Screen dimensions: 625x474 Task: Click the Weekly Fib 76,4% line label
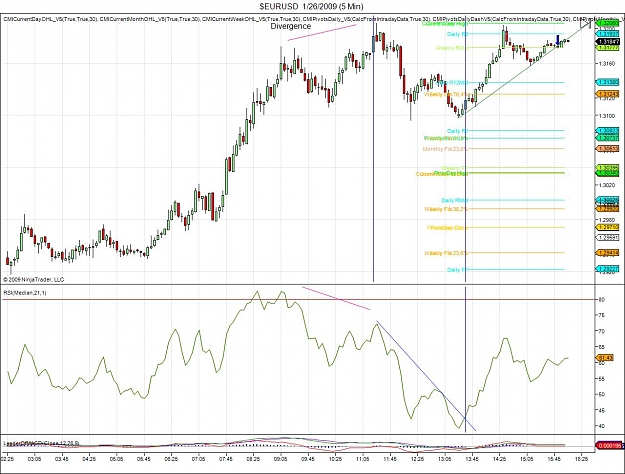point(446,94)
